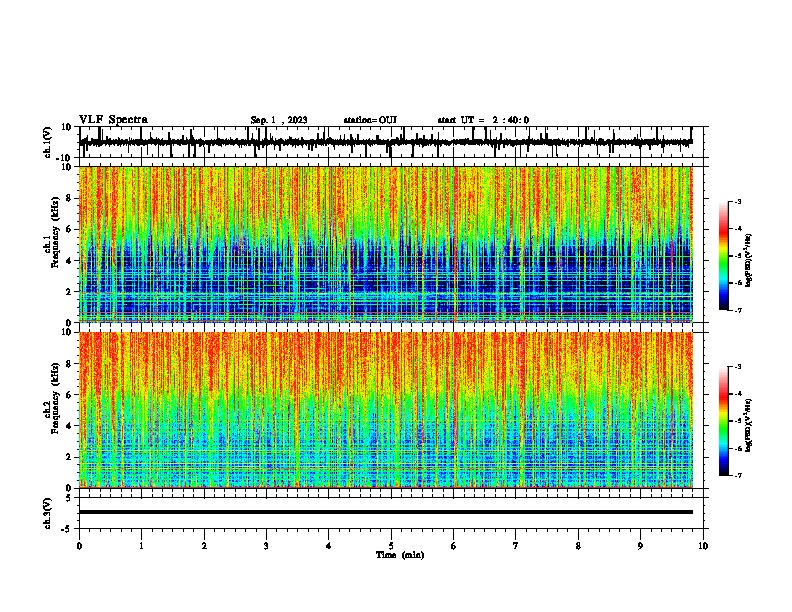Viewport: 792px width, 612px height.
Task: Click inside the ch.2 frequency spectrogram
Action: click(386, 410)
